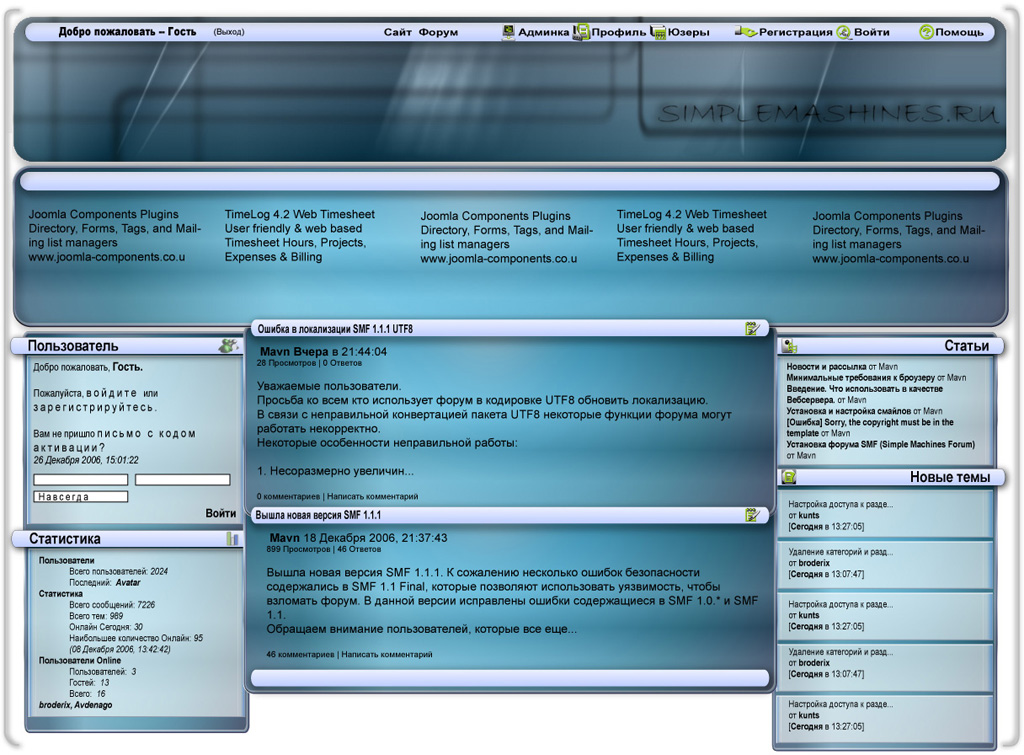Click the Новые темы panel header icon
This screenshot has height=755, width=1024.
[789, 477]
